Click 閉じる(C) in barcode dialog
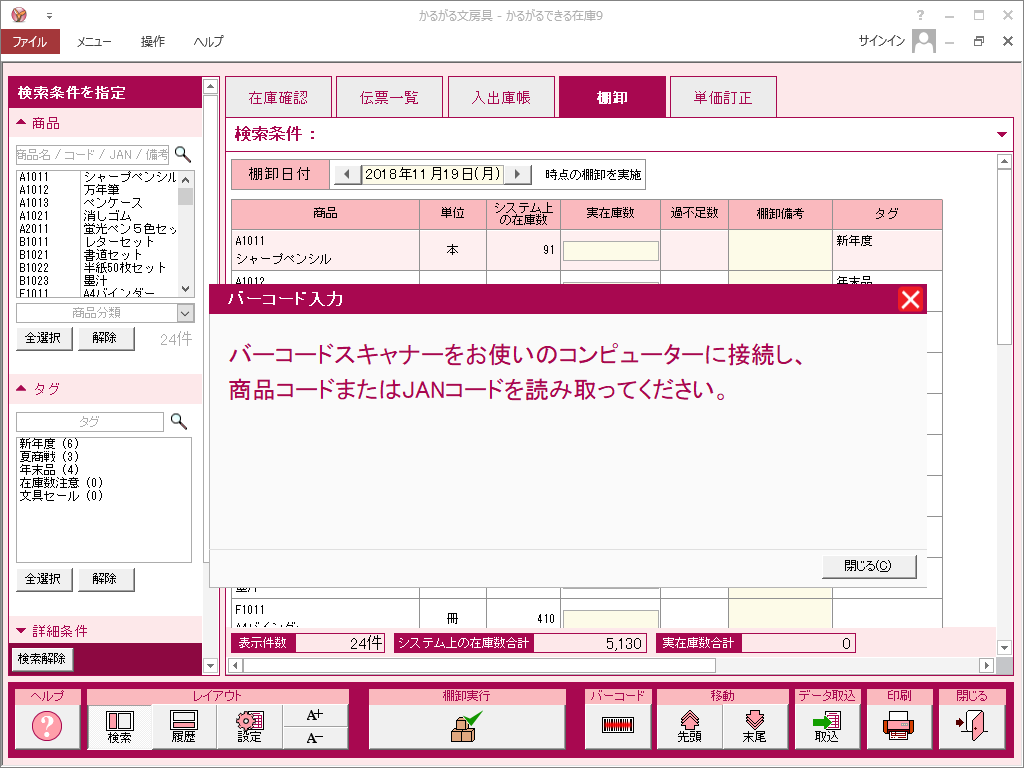 pyautogui.click(x=869, y=566)
